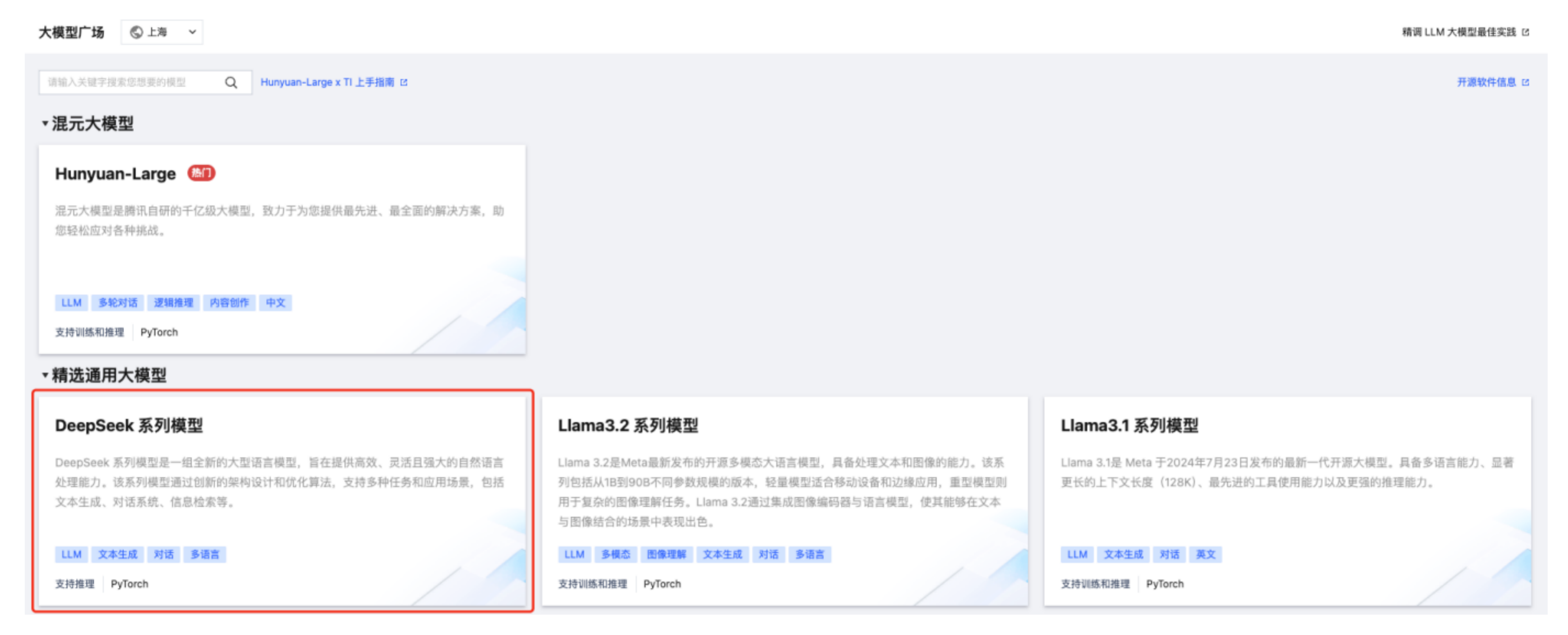Screen dimensions: 1568x635
Task: Click the 文本生成 tag on DeepSeek card
Action: [118, 554]
